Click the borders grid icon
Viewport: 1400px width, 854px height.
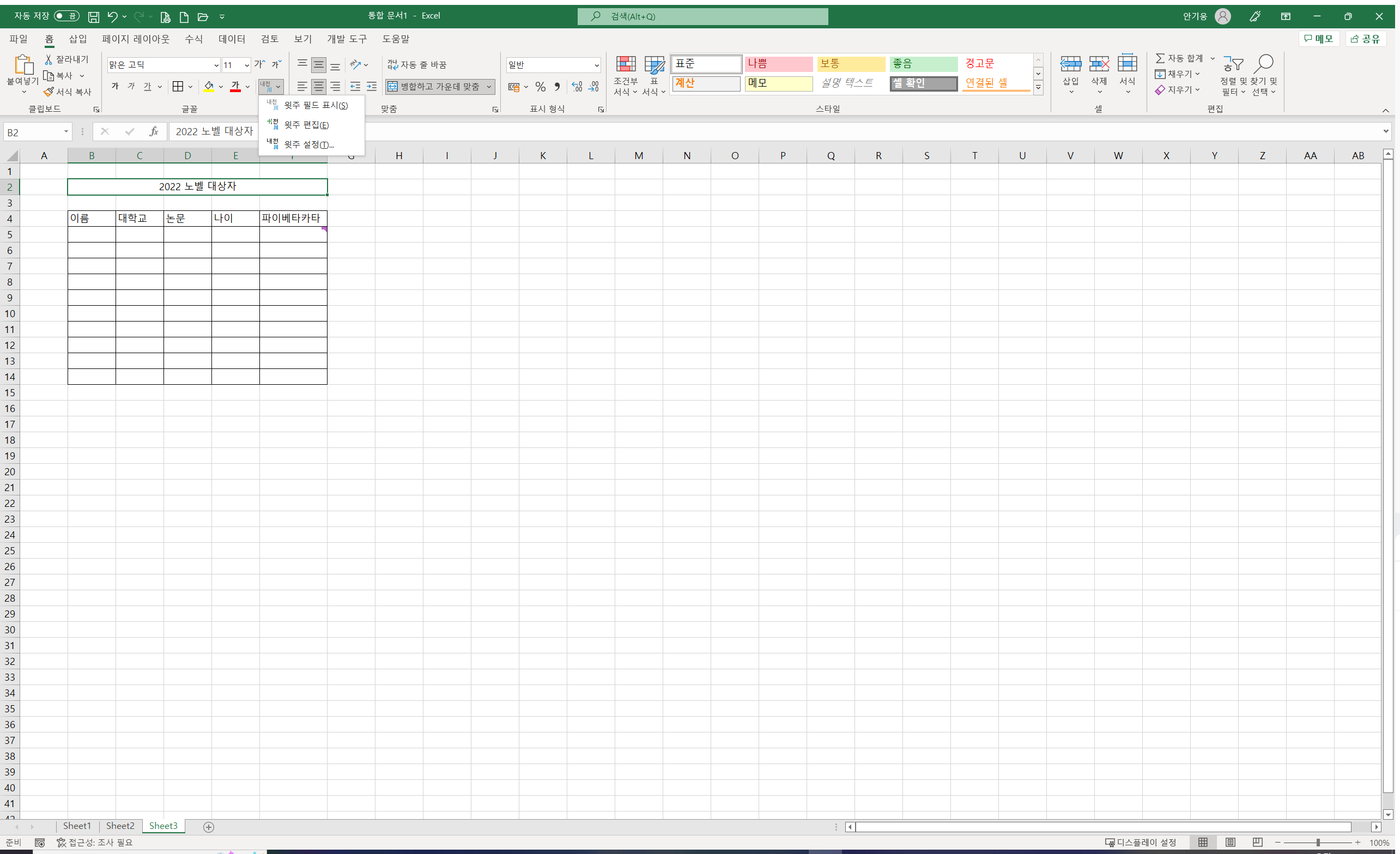tap(178, 86)
